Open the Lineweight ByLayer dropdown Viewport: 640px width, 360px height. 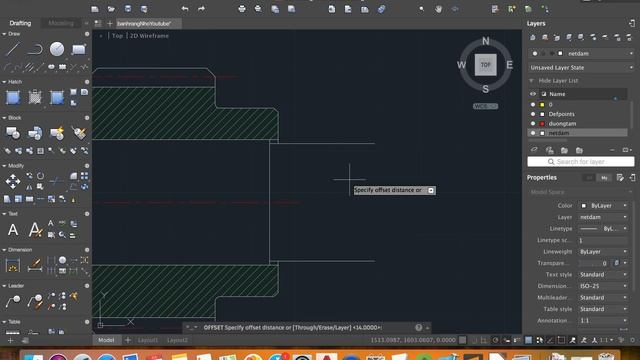(604, 252)
